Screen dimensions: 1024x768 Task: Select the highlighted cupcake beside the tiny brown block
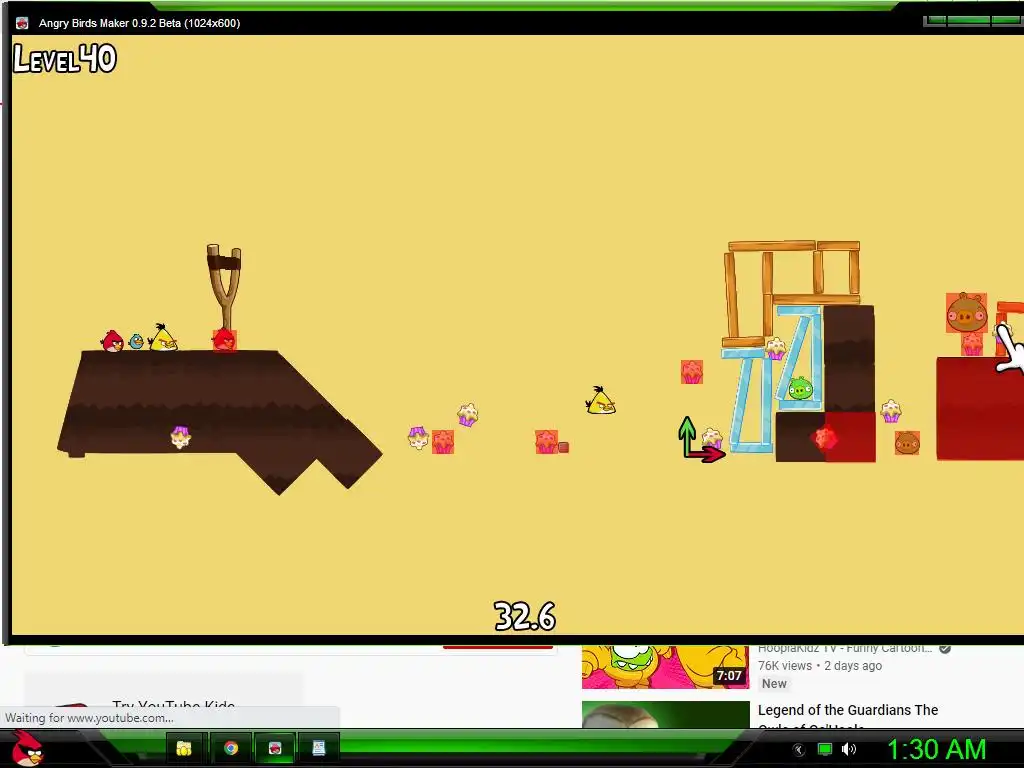point(546,441)
